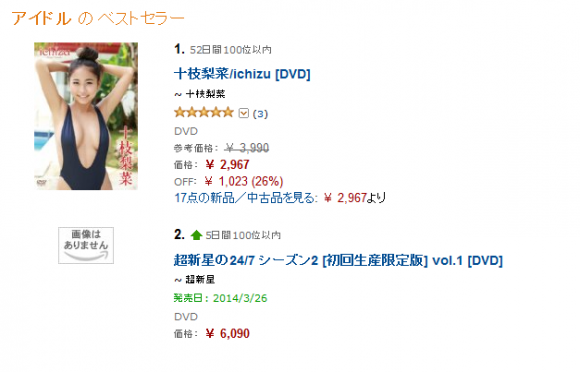580x372 pixels.
Task: Click the ￥2,967 sale price
Action: (x=227, y=165)
